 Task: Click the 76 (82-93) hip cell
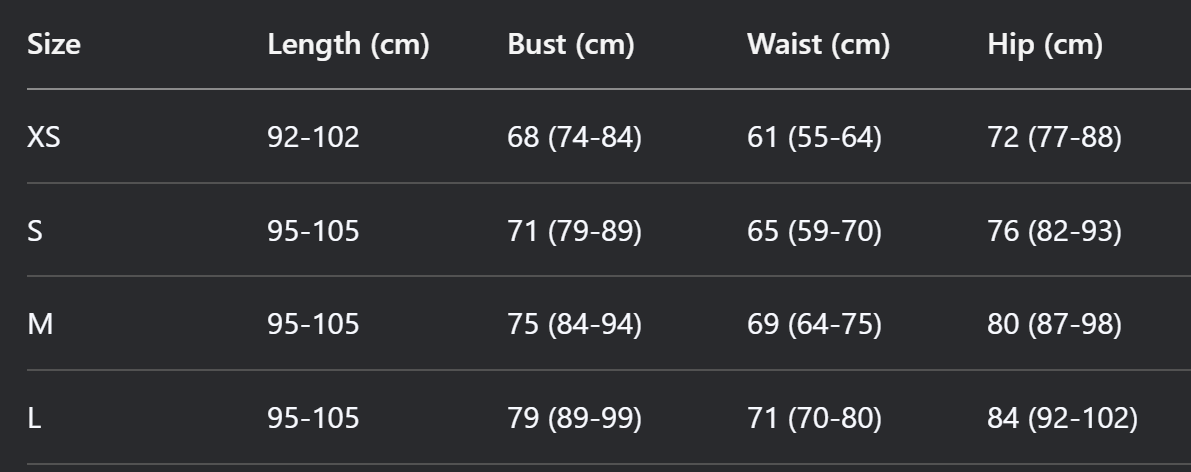(x=1055, y=231)
